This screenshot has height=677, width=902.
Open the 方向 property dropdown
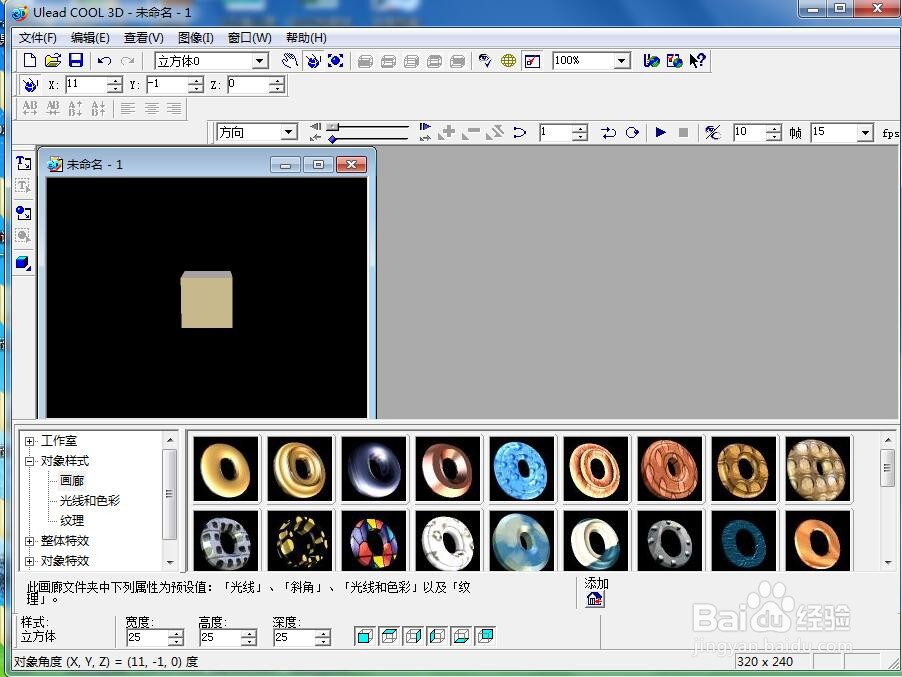coord(289,132)
